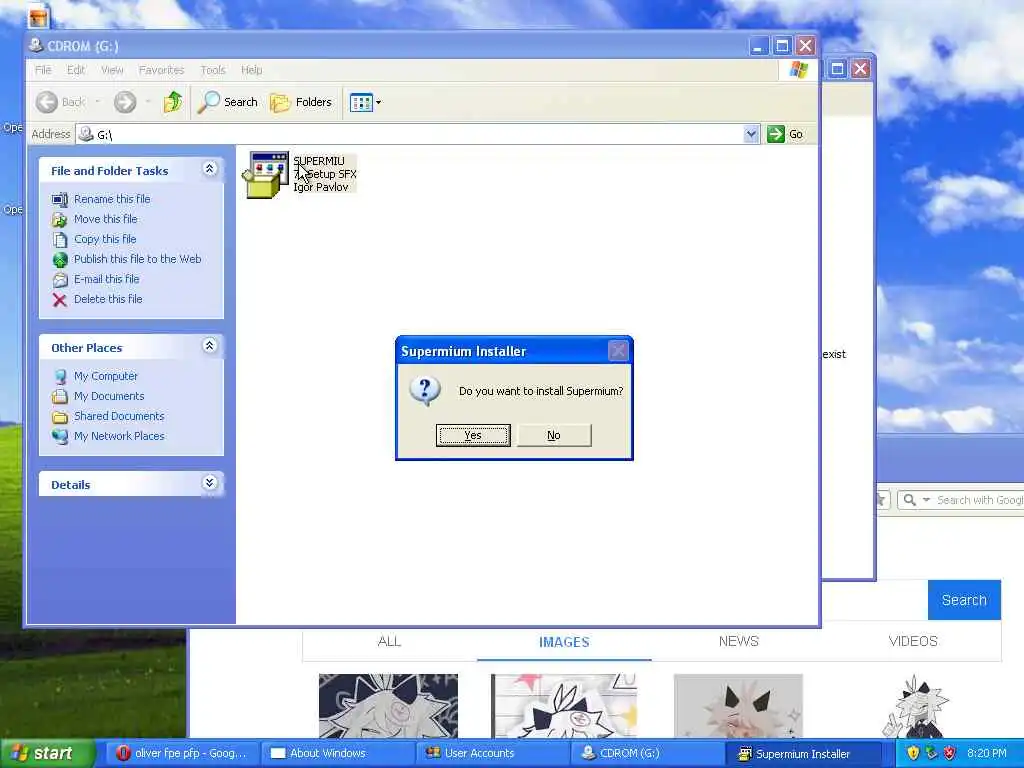Viewport: 1024px width, 768px height.
Task: Click the CDROM window title bar icon
Action: coord(37,45)
